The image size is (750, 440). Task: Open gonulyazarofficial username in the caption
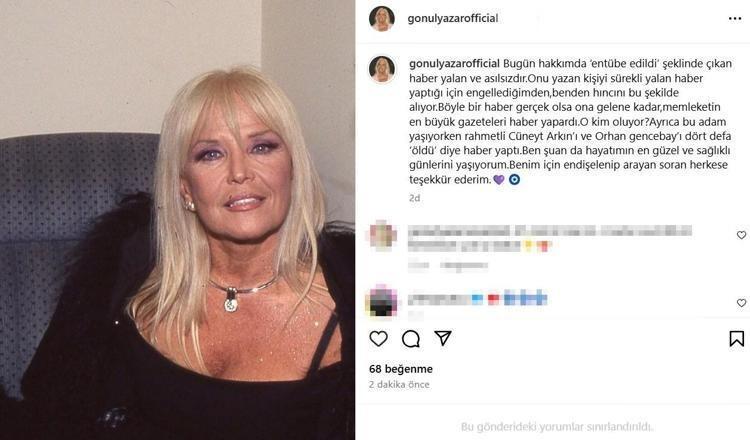click(x=454, y=64)
